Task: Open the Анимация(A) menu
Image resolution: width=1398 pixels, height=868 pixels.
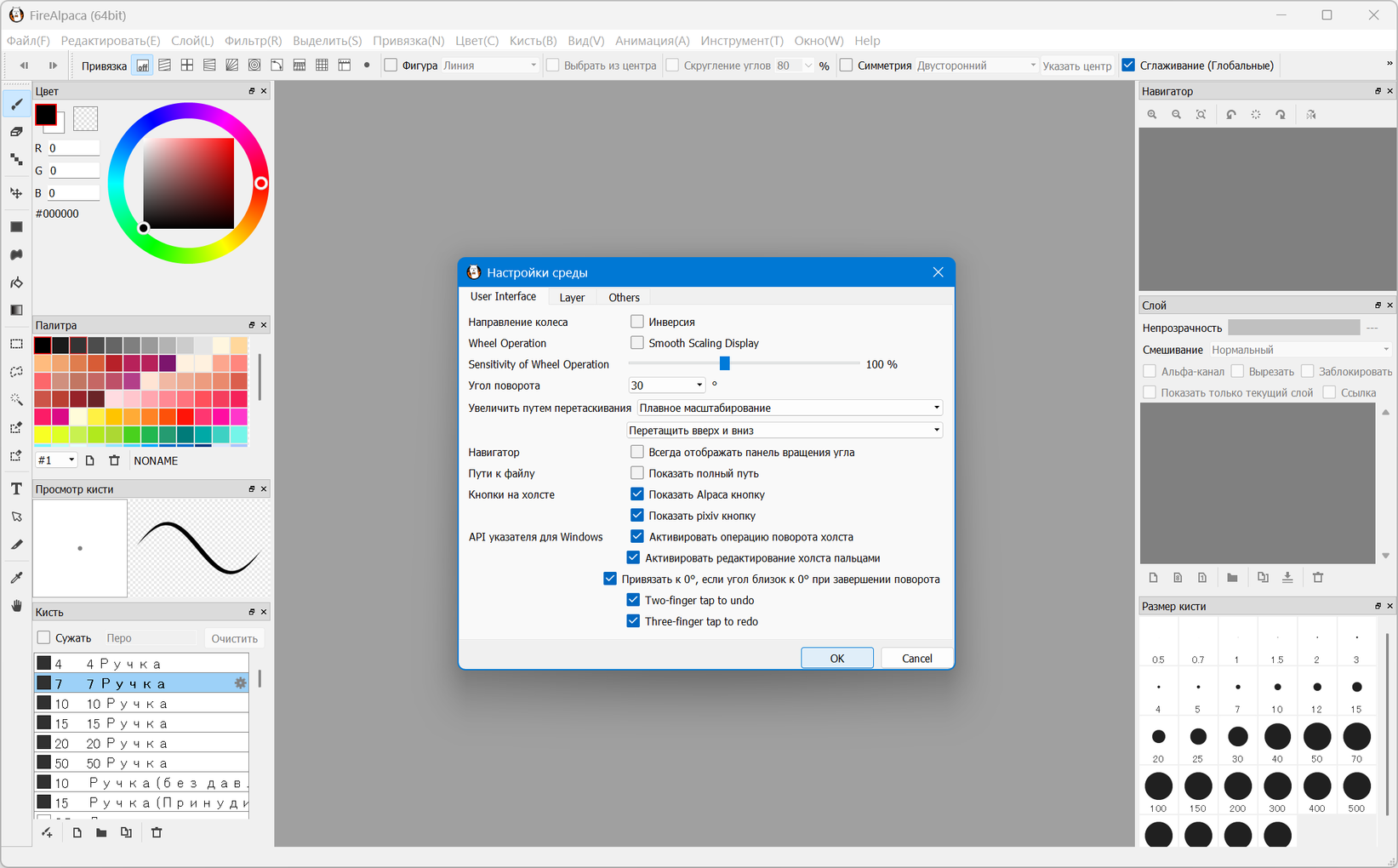Action: [652, 41]
